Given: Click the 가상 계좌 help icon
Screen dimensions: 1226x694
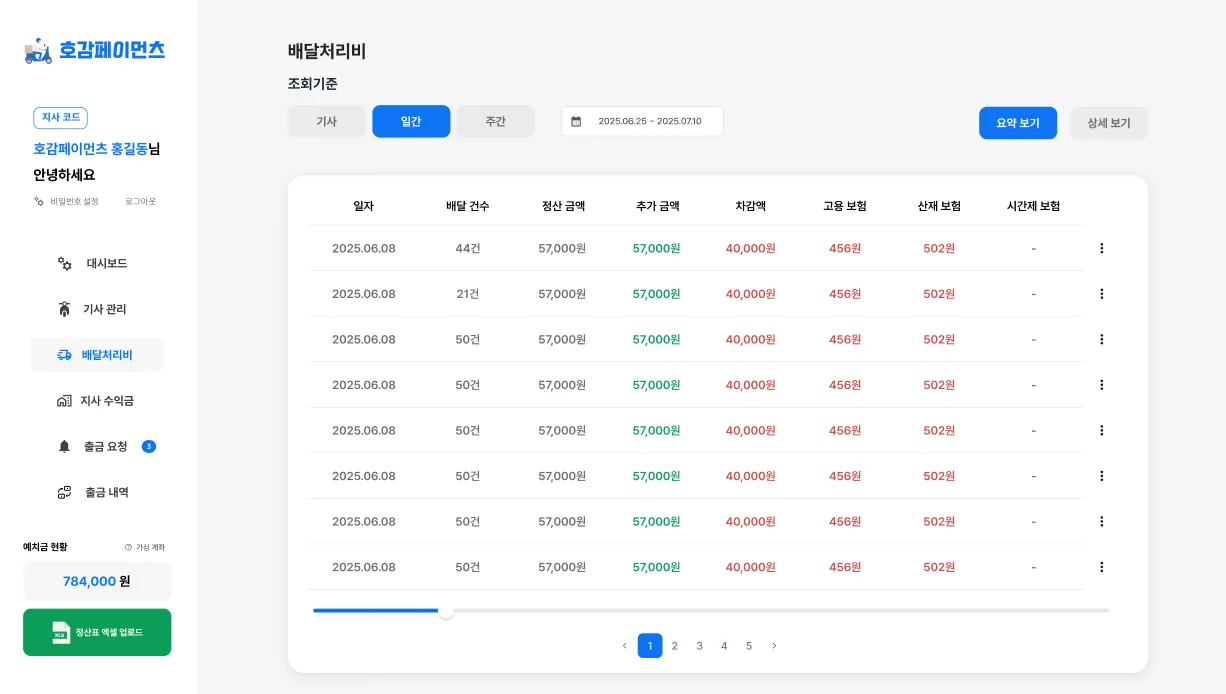Looking at the screenshot, I should [x=128, y=547].
